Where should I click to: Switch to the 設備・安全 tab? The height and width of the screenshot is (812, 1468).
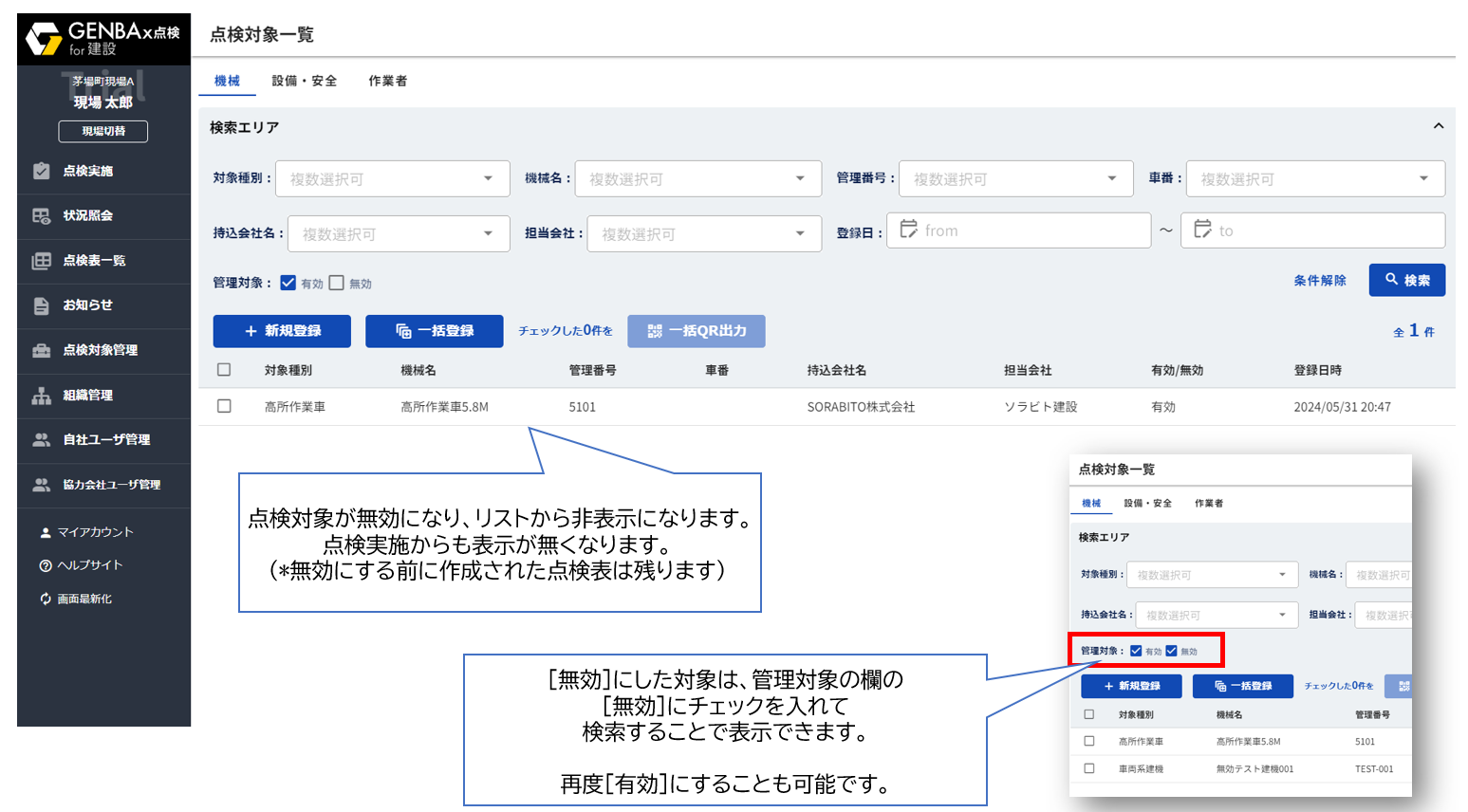tap(305, 81)
